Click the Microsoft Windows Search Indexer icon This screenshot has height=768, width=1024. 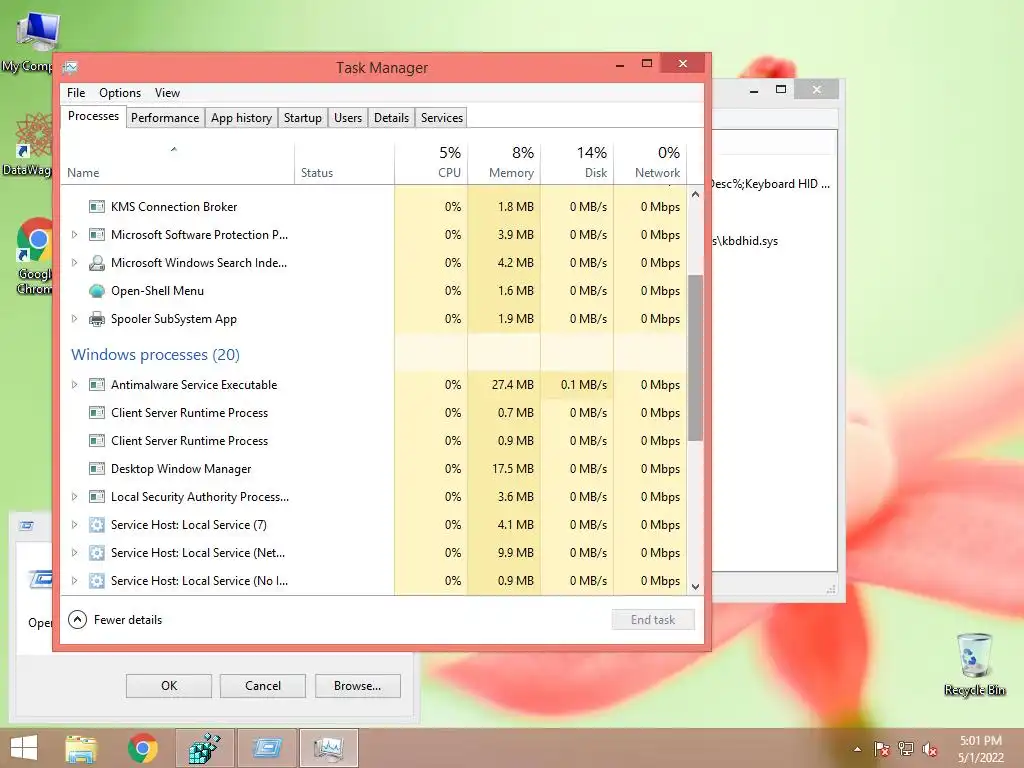tap(97, 263)
